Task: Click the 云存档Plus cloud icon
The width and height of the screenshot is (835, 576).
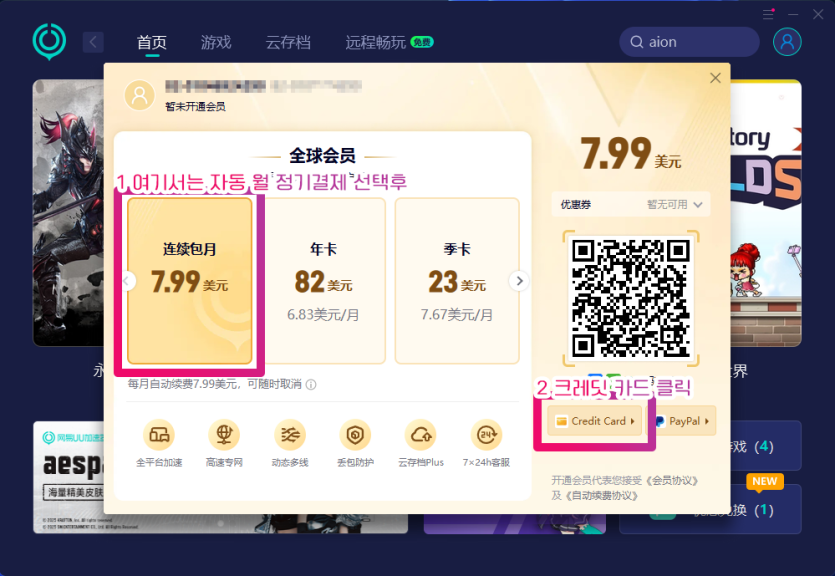Action: click(421, 435)
